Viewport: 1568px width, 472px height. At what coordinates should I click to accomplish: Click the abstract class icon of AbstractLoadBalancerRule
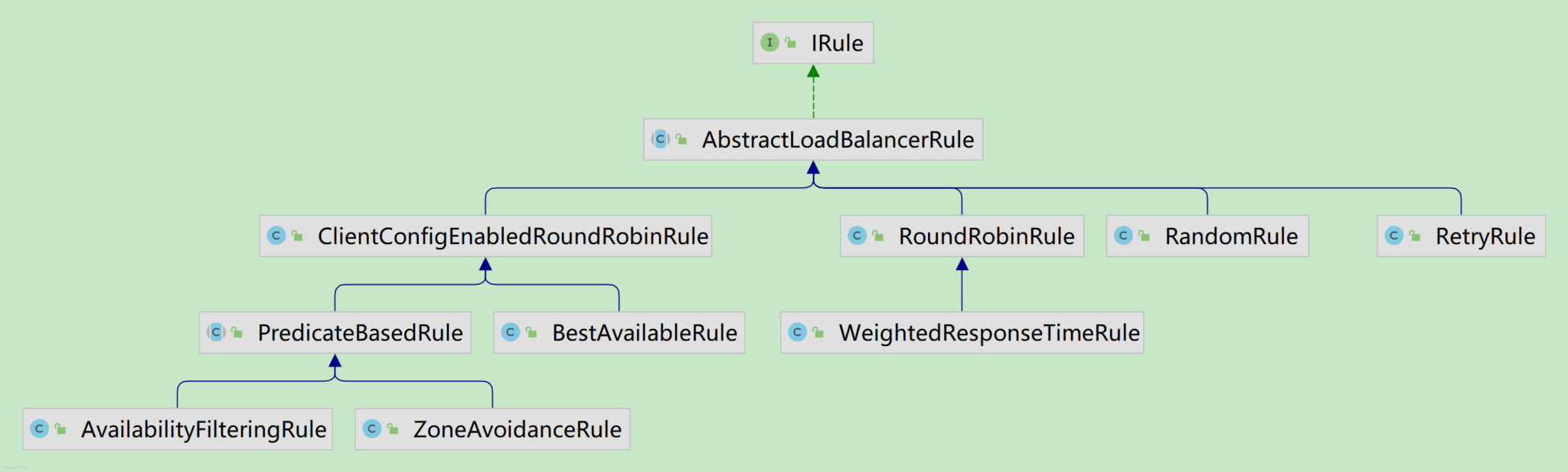[x=660, y=139]
